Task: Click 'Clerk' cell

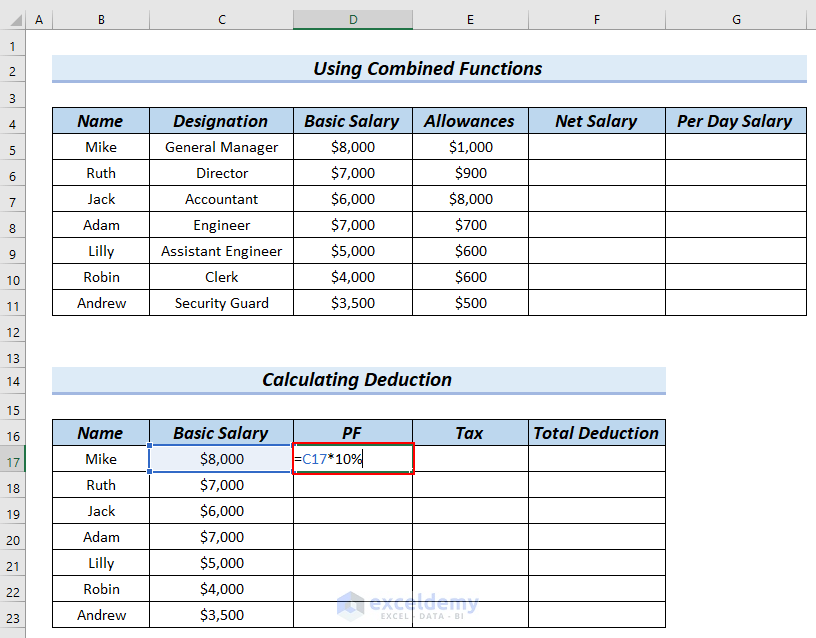Action: (221, 277)
